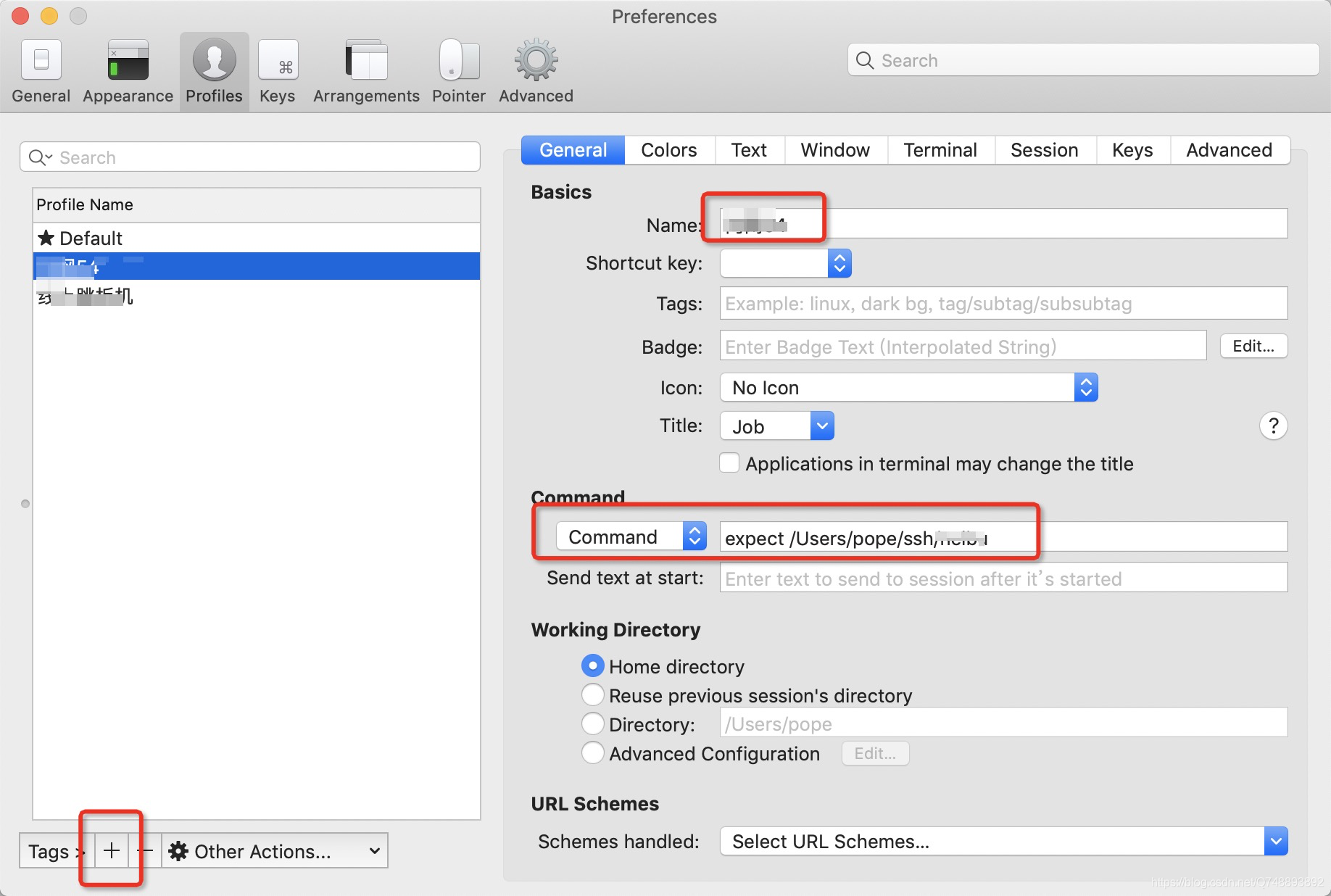Click the Profile Name column header
The height and width of the screenshot is (896, 1331).
tap(257, 205)
